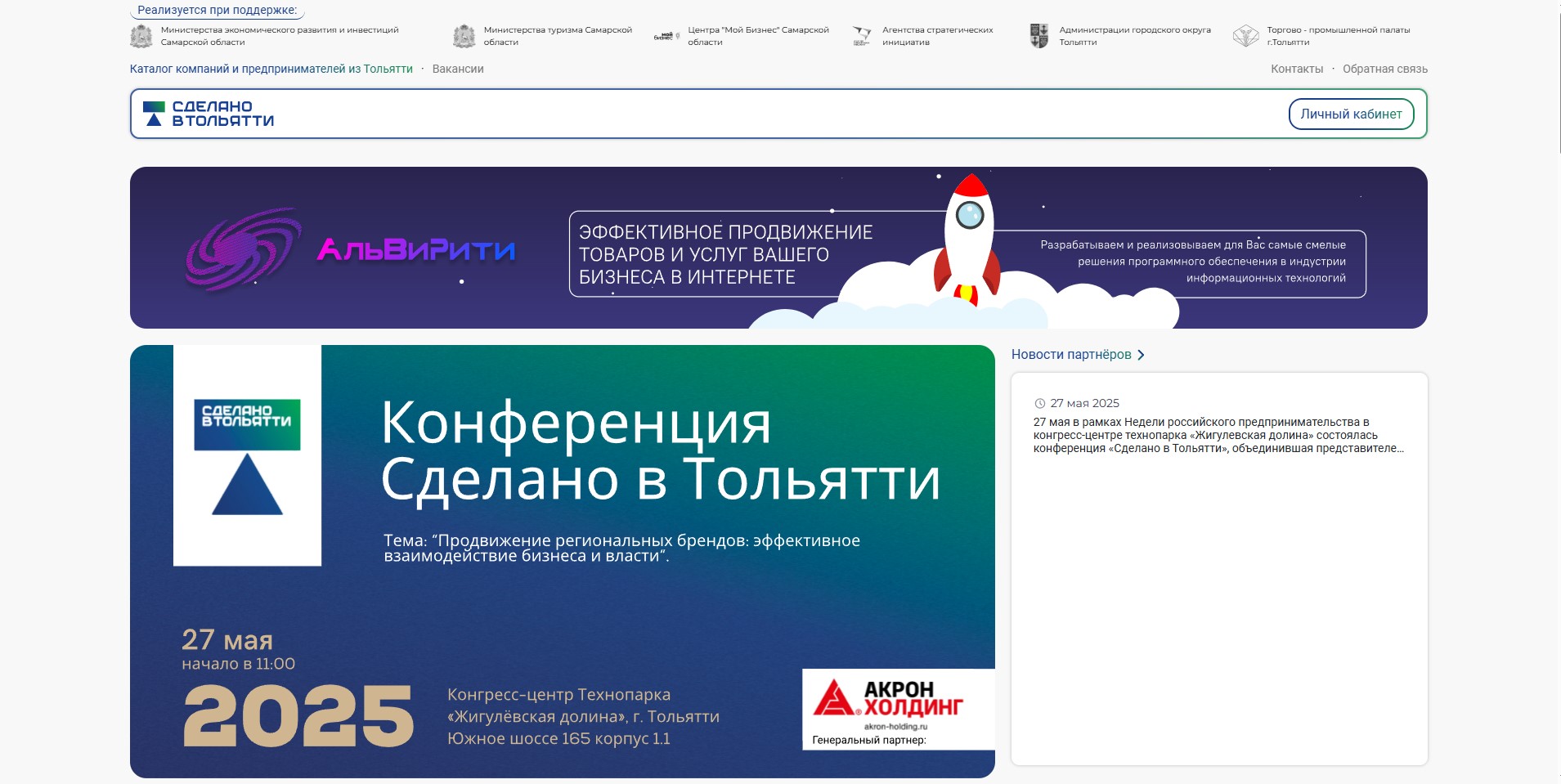This screenshot has height=784, width=1561.
Task: Expand partner news via the chevron arrow
Action: (x=1142, y=355)
